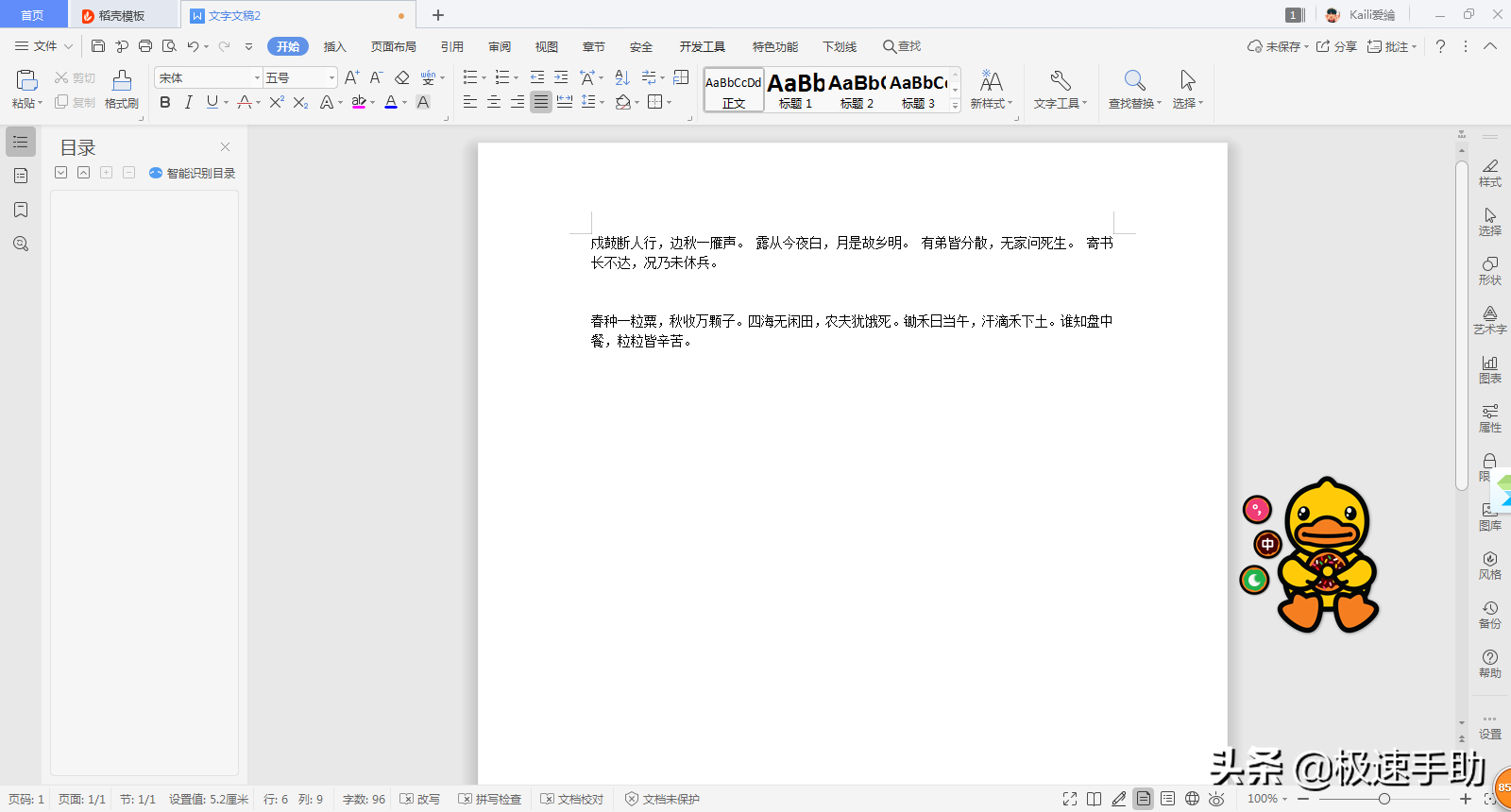Click the New Style (新样式) button

pos(992,91)
